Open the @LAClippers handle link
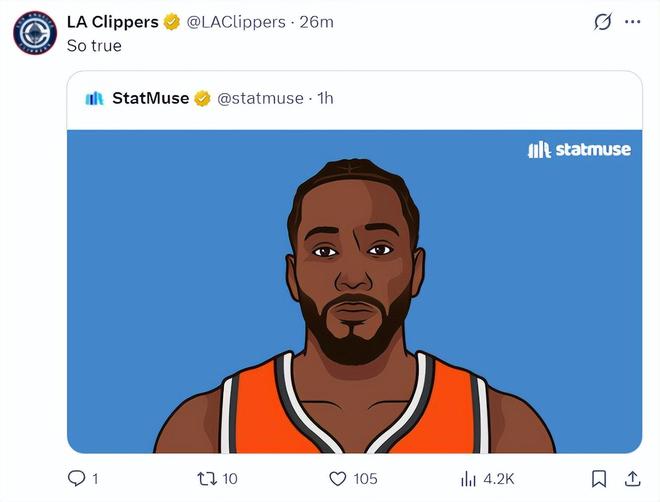 234,22
